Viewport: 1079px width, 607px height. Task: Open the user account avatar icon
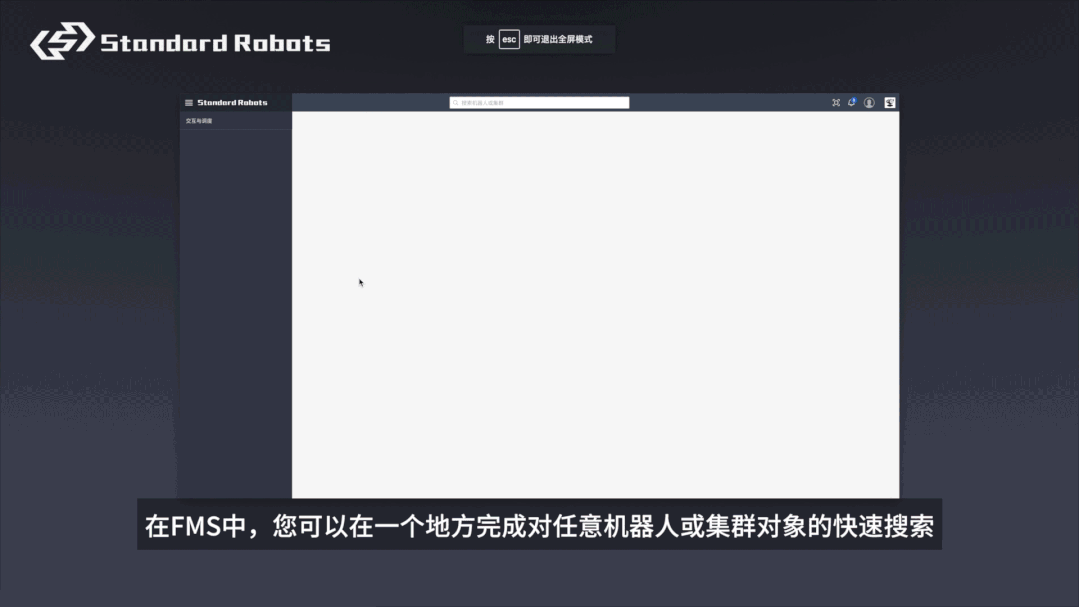tap(869, 103)
